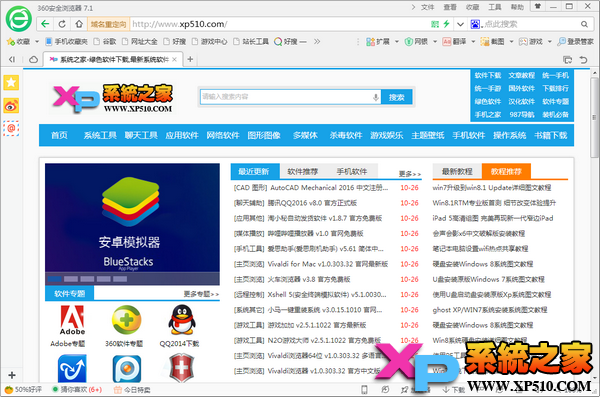
Task: Open the 杀毒软件 navigation link
Action: pyautogui.click(x=346, y=135)
